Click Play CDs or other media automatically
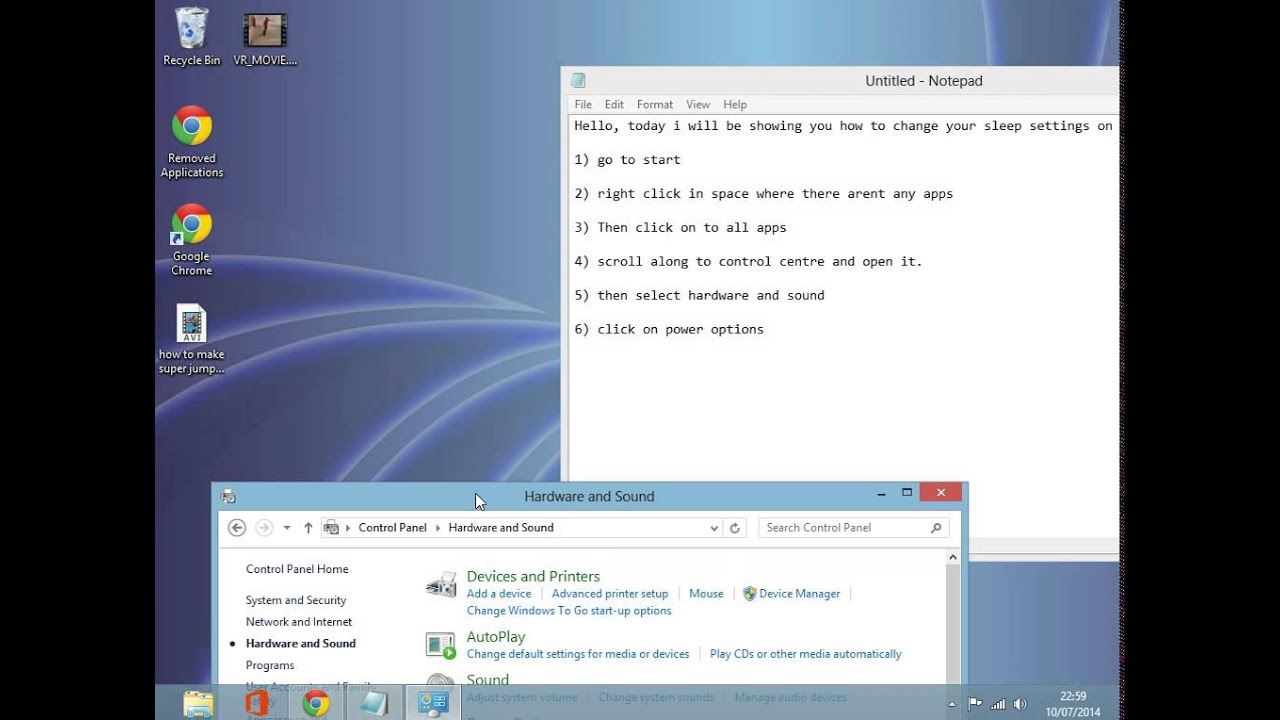Image resolution: width=1280 pixels, height=720 pixels. pos(805,653)
